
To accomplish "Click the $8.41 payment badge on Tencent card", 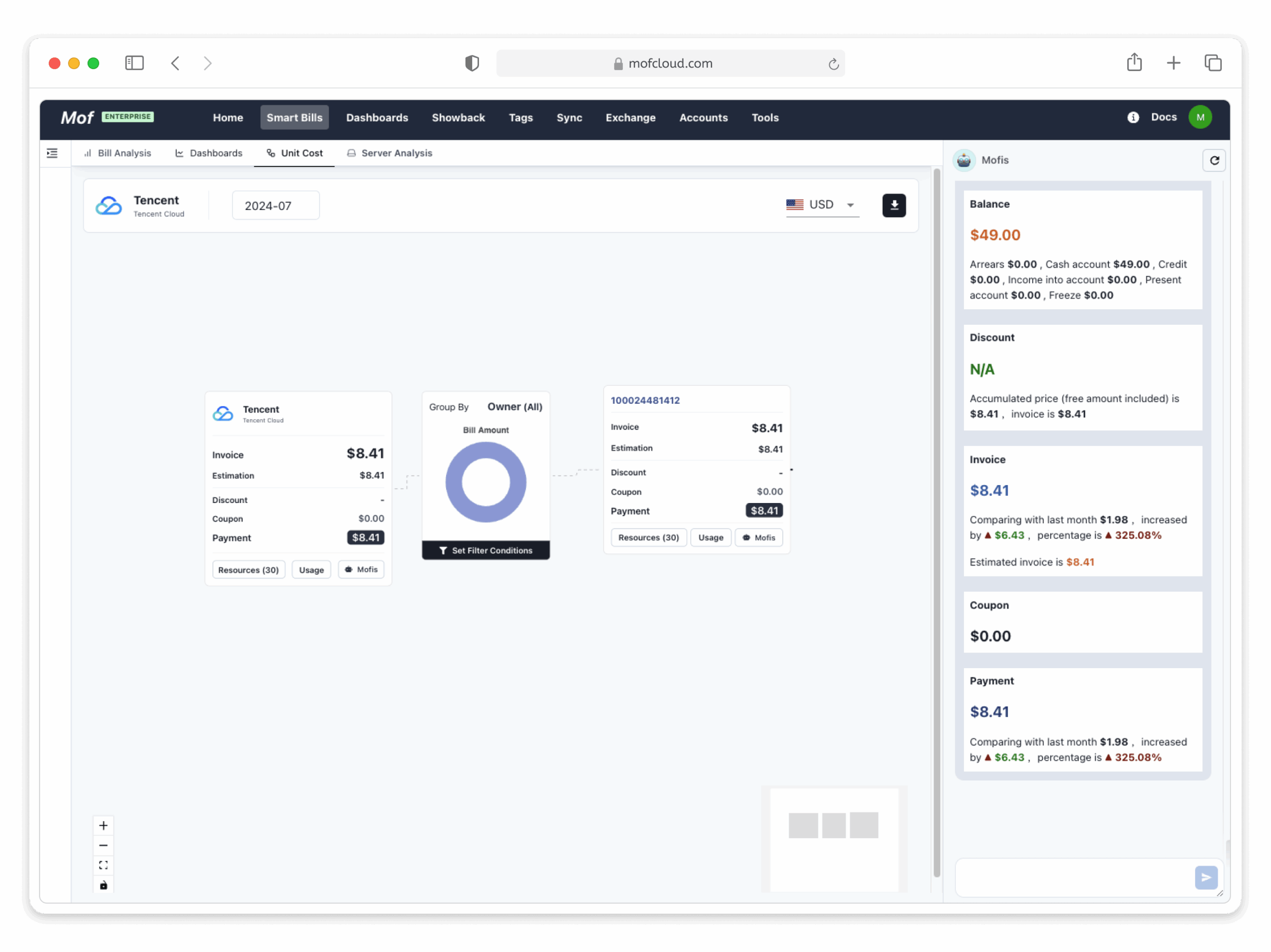I will coord(365,538).
